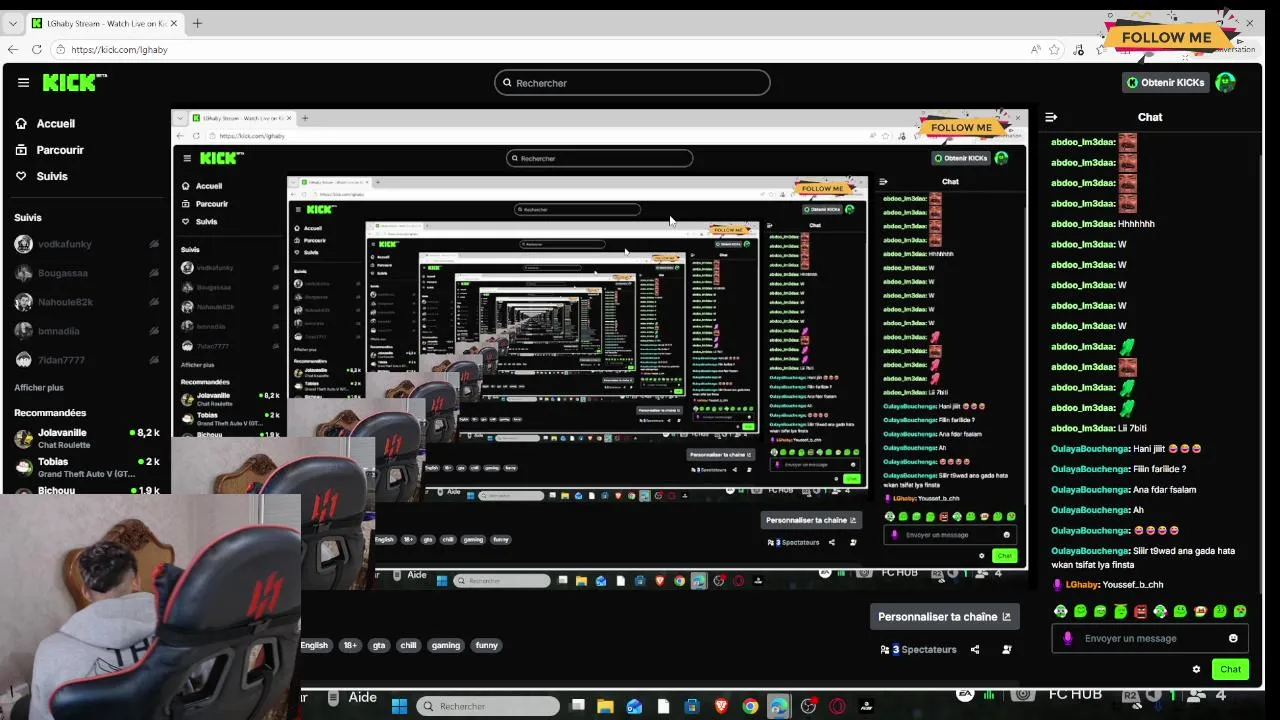Pick the red angry face emote
The width and height of the screenshot is (1280, 720).
[x=1140, y=611]
